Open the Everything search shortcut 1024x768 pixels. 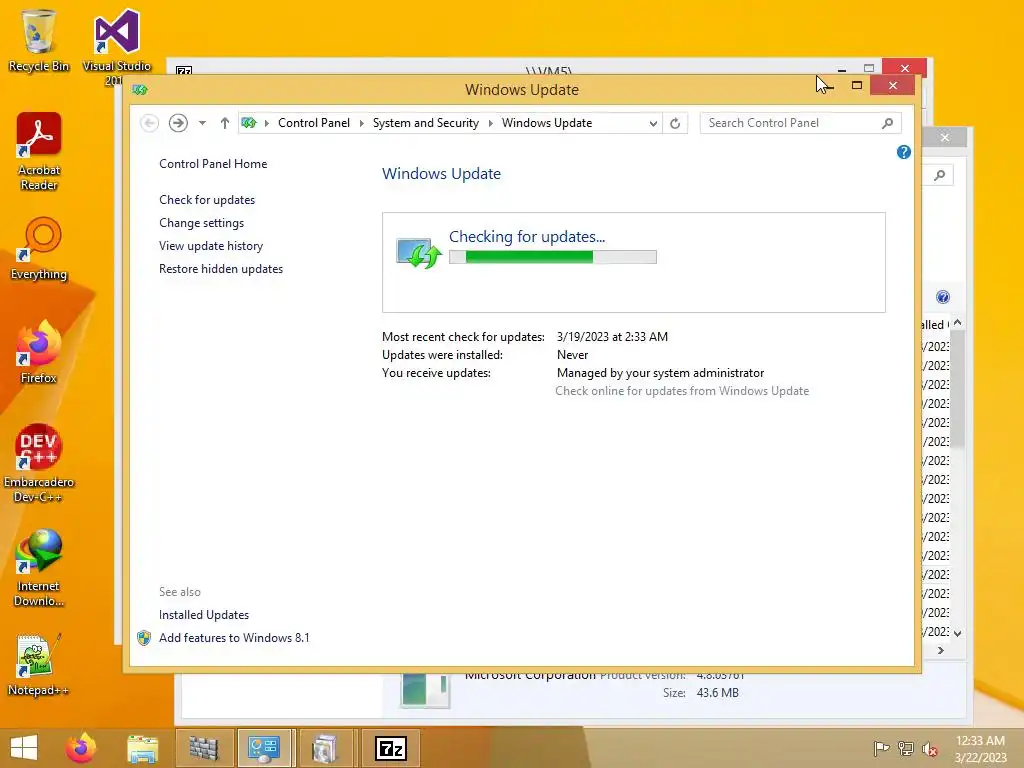click(x=39, y=249)
